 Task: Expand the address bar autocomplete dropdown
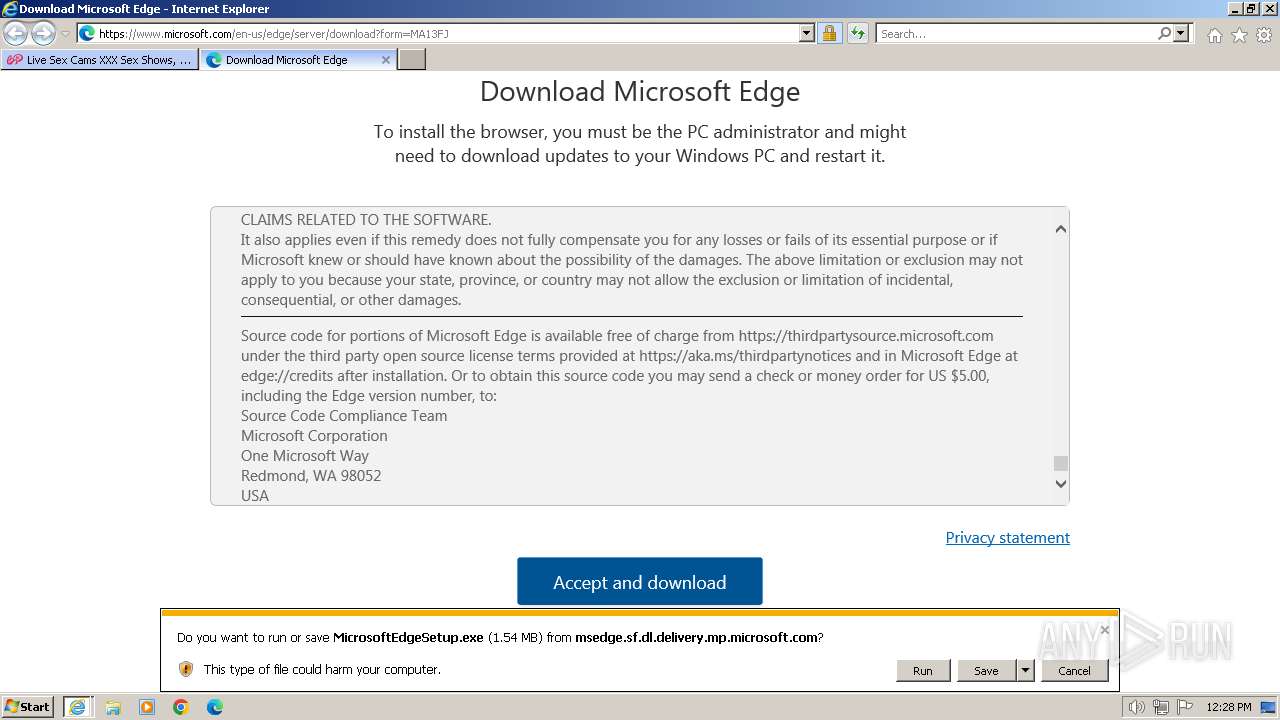[x=807, y=33]
